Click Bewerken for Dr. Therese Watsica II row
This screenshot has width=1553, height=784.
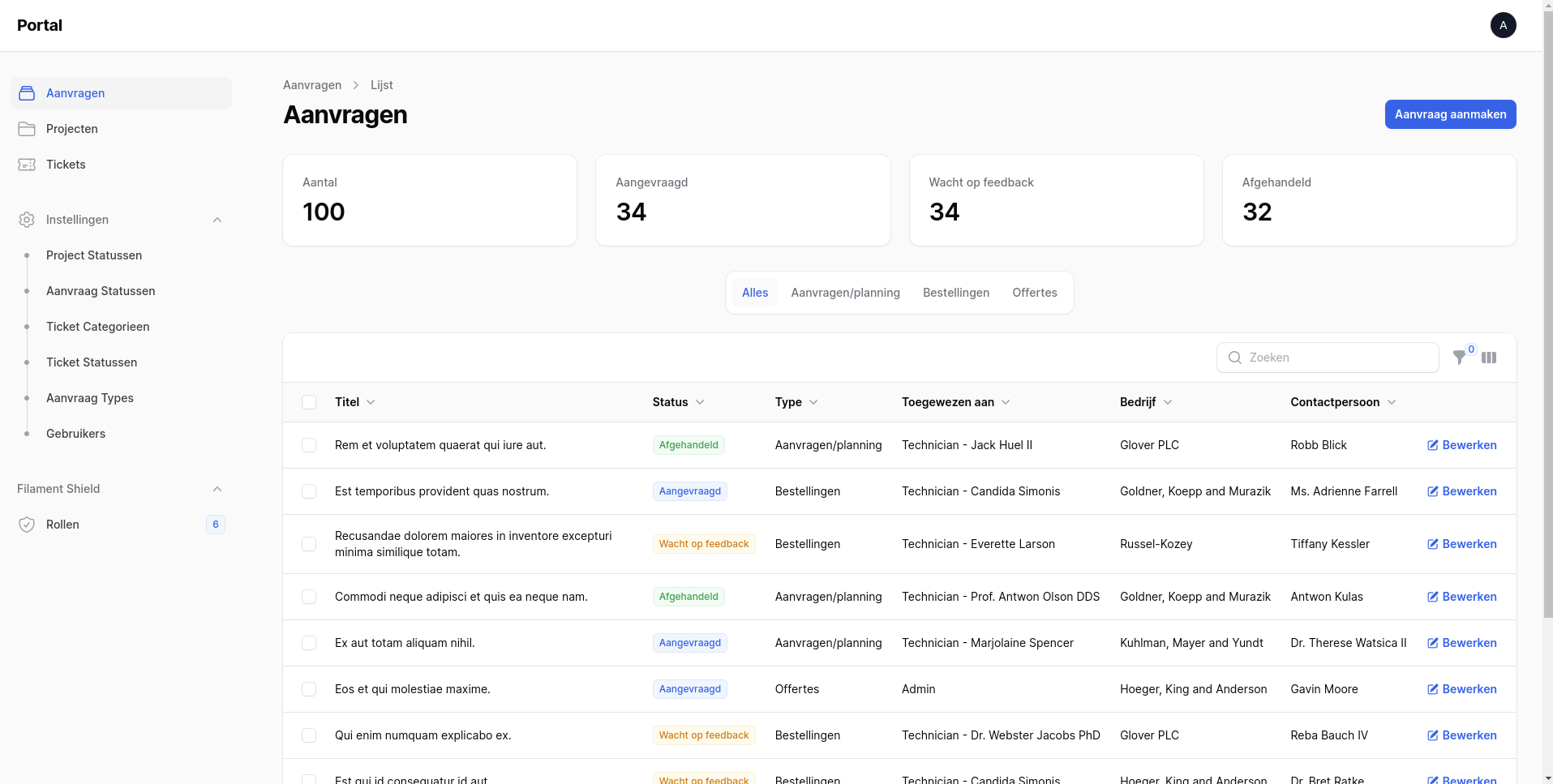click(x=1462, y=643)
